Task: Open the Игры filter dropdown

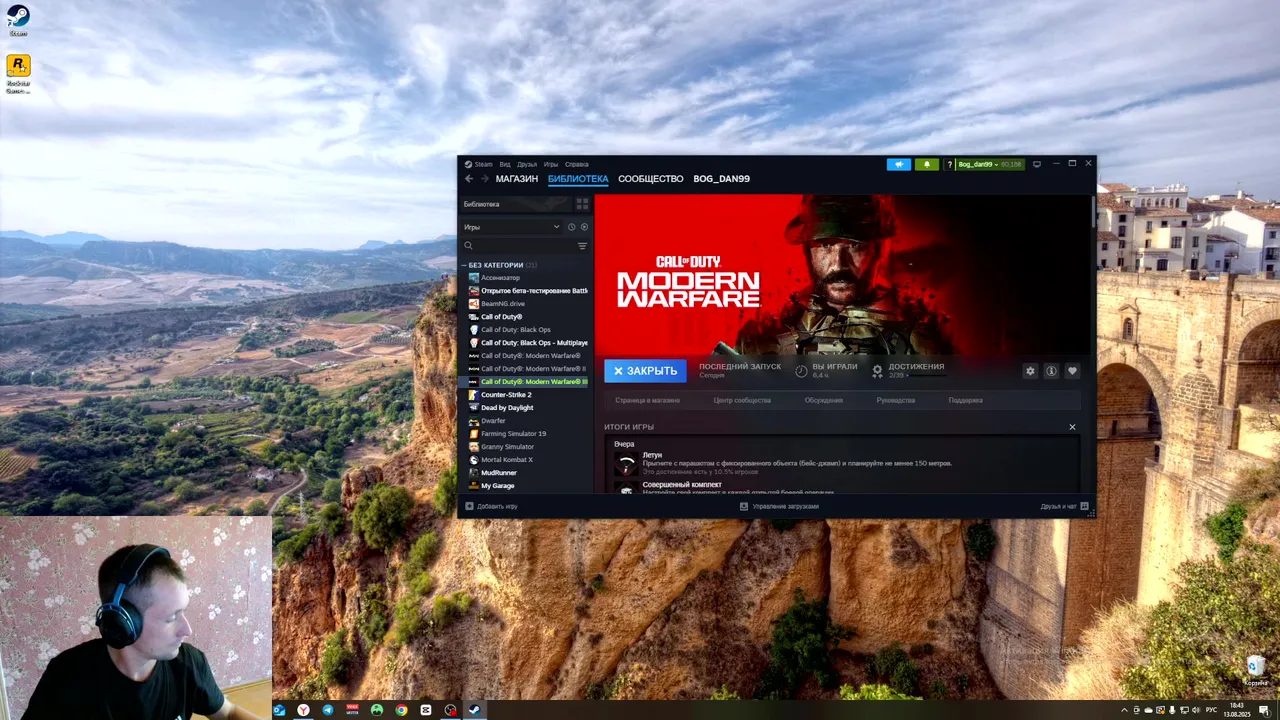Action: (511, 227)
